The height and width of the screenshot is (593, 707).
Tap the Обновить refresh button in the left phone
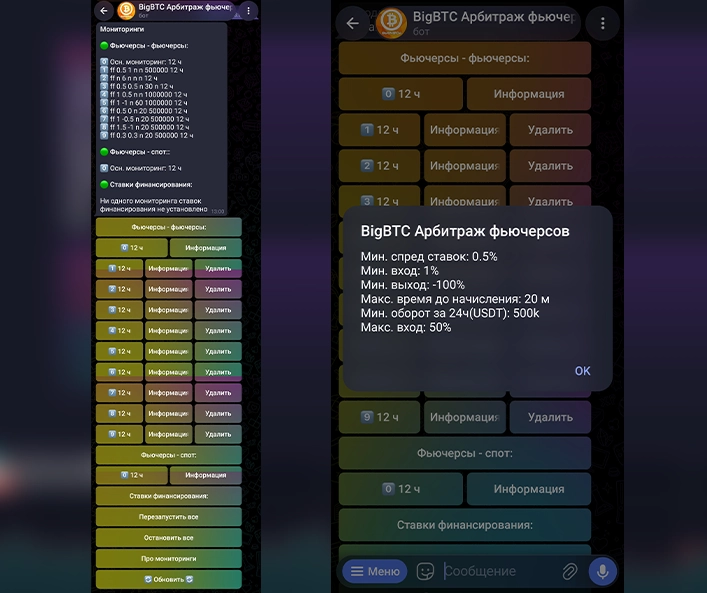169,579
